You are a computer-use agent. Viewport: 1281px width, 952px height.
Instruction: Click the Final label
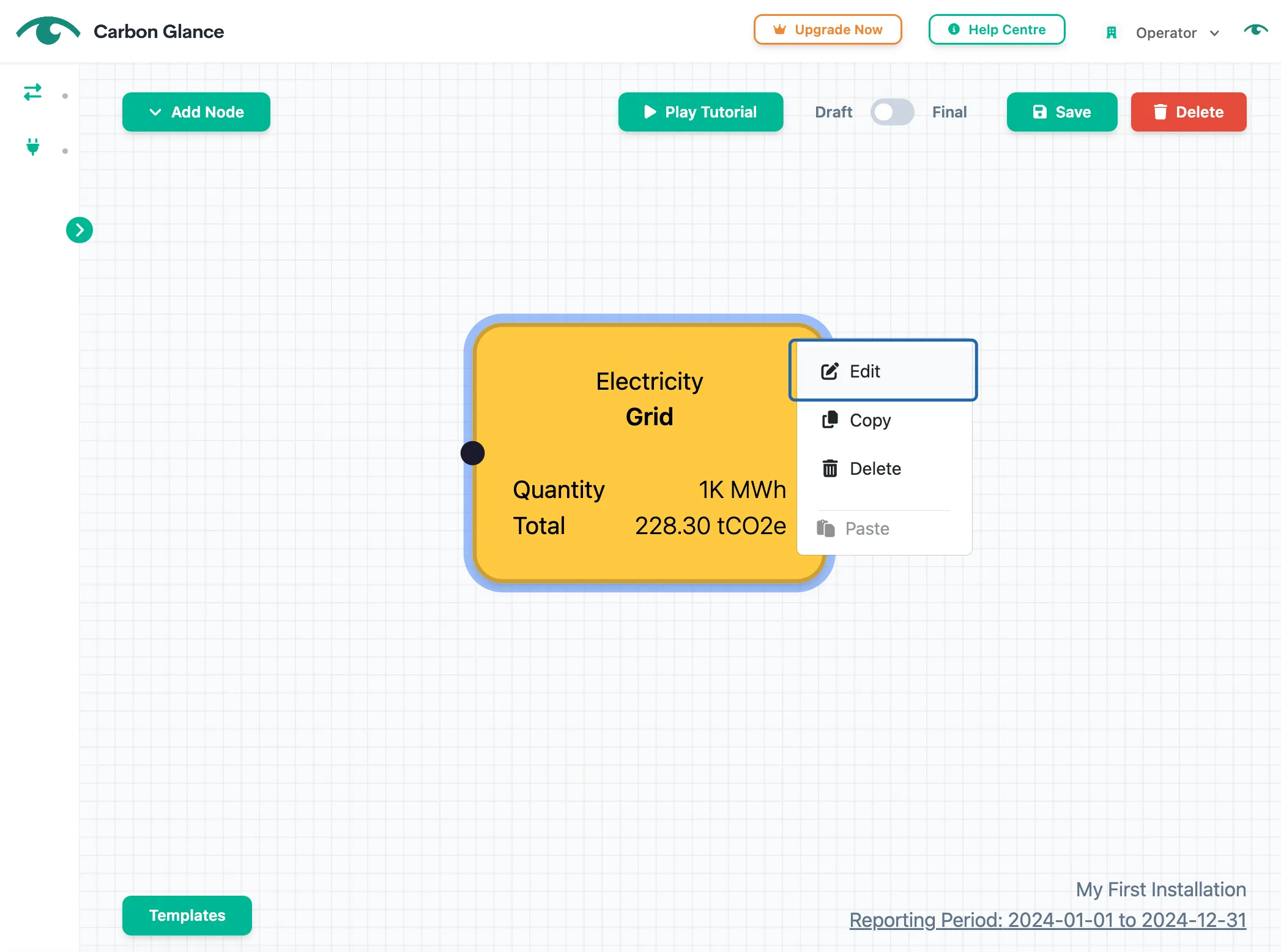point(949,112)
